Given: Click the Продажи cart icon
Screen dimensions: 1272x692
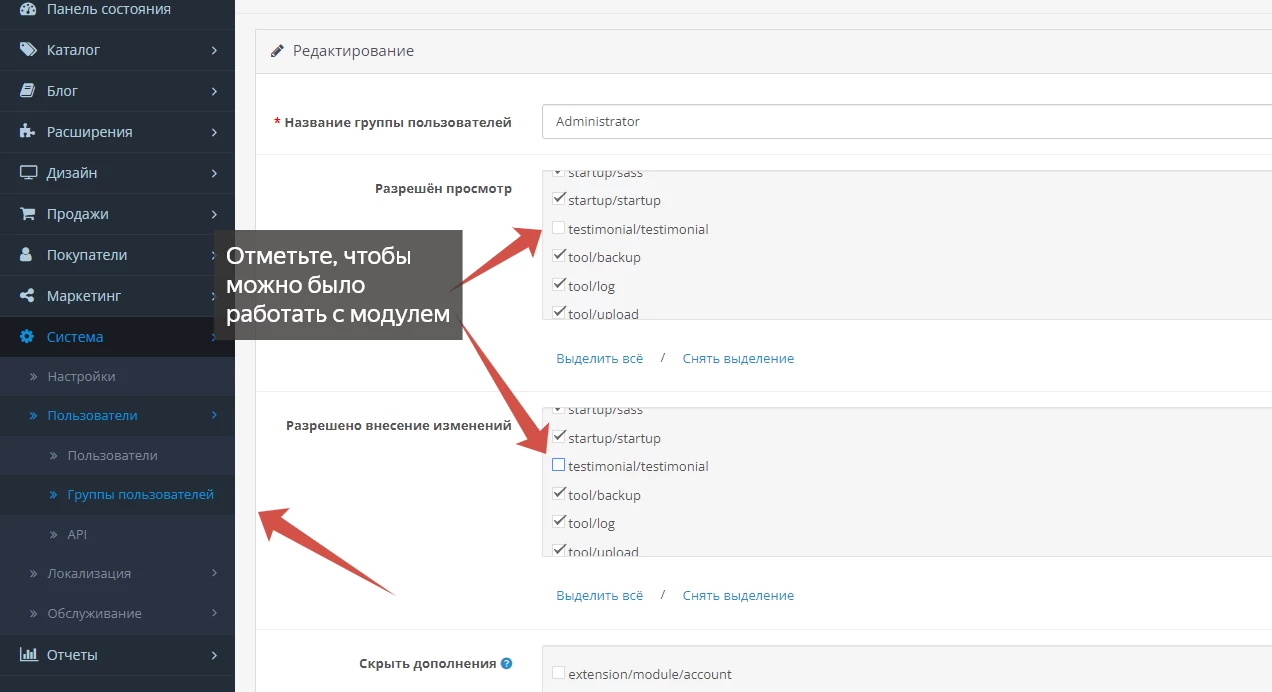Looking at the screenshot, I should pyautogui.click(x=28, y=214).
